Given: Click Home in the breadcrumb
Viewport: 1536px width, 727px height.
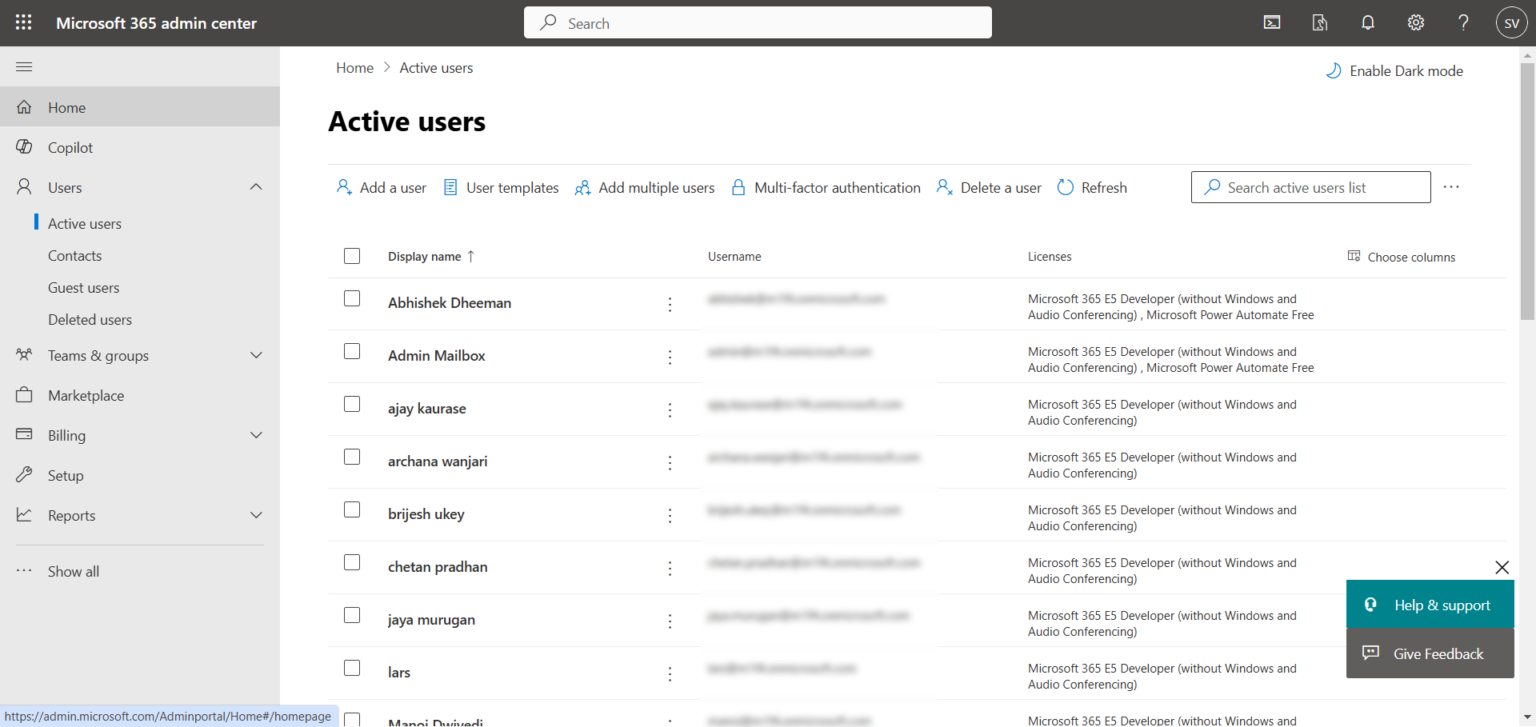Looking at the screenshot, I should coord(354,68).
